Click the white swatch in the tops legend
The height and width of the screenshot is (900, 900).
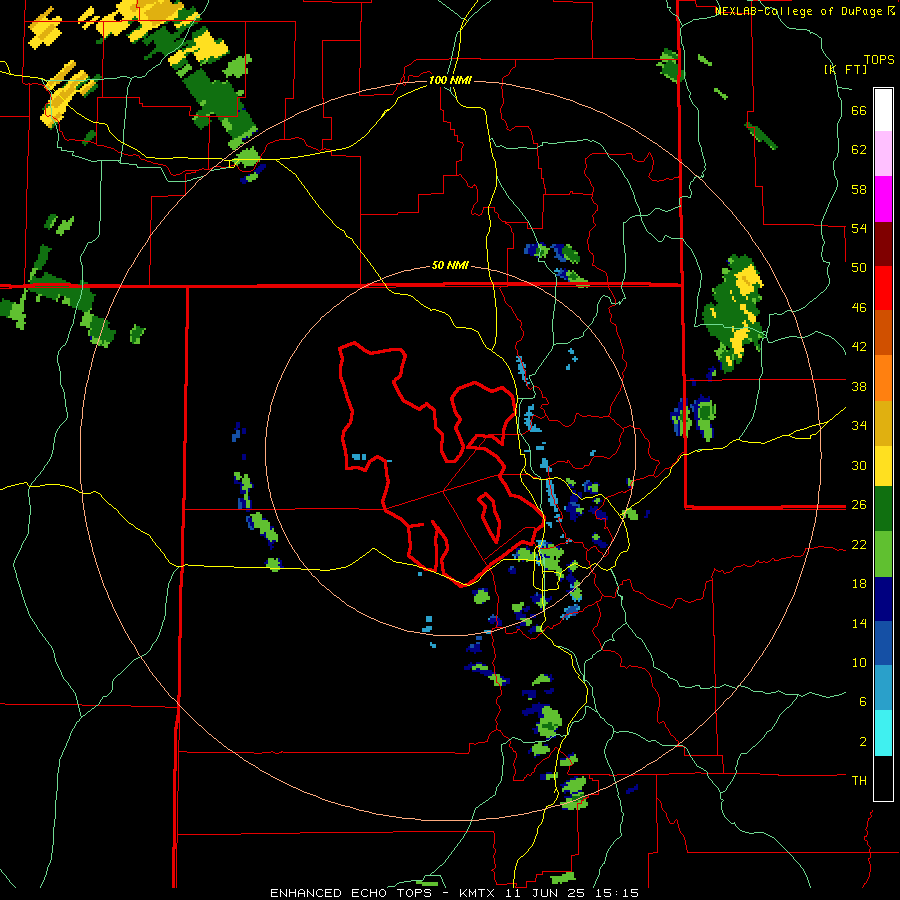click(883, 110)
